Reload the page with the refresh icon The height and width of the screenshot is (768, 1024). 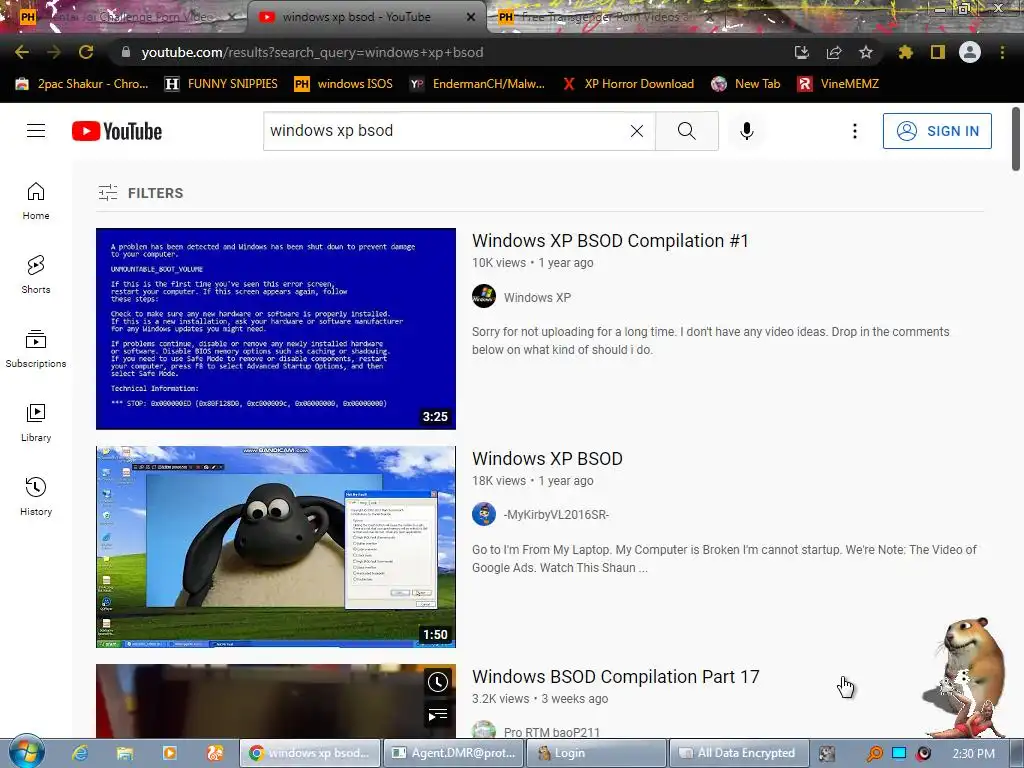86,52
